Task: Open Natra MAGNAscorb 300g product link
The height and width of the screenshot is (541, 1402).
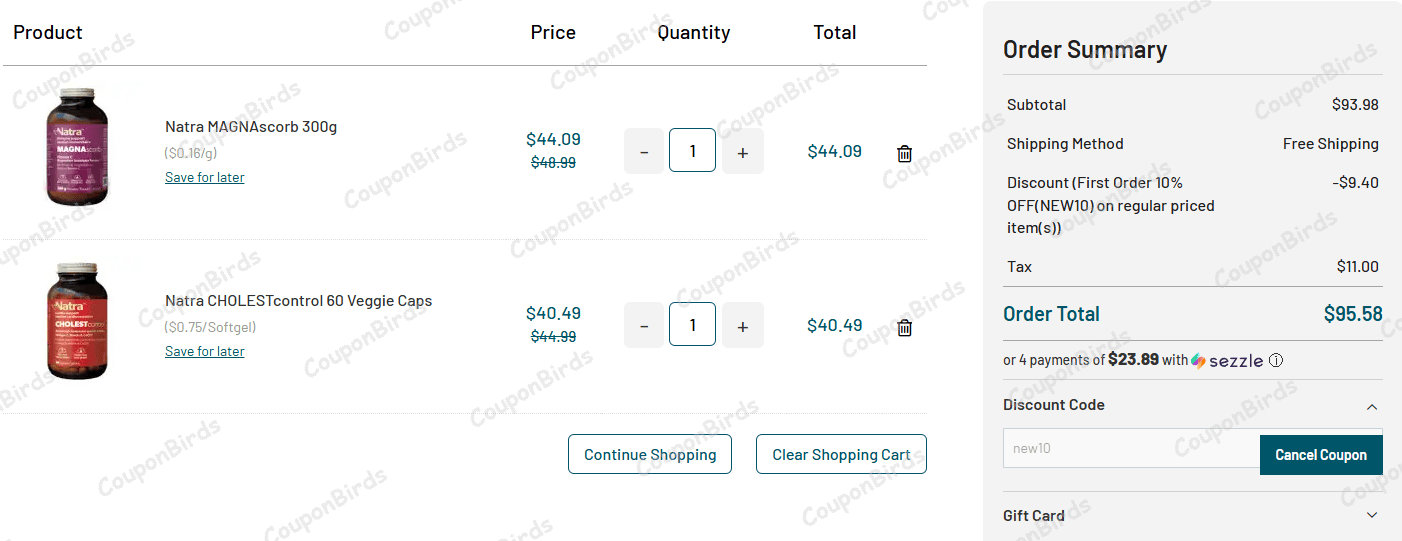Action: click(x=251, y=127)
